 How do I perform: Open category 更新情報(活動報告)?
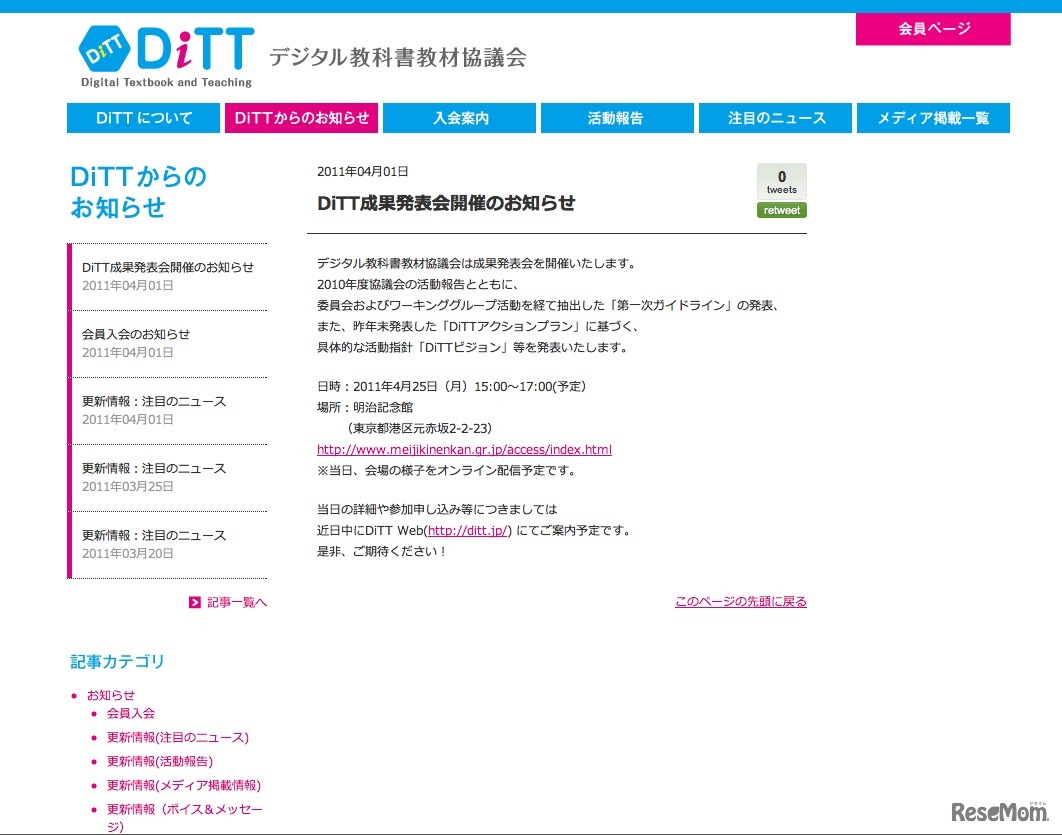160,761
